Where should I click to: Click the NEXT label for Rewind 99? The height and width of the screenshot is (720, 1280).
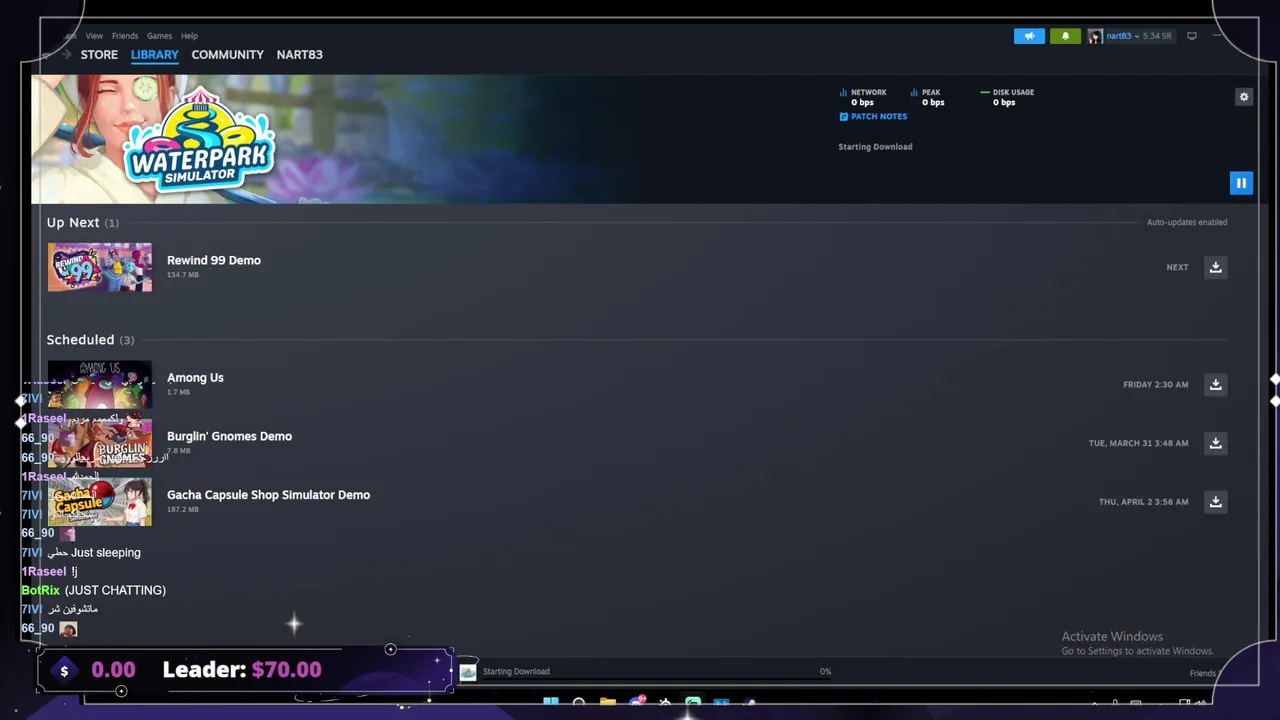click(1177, 267)
